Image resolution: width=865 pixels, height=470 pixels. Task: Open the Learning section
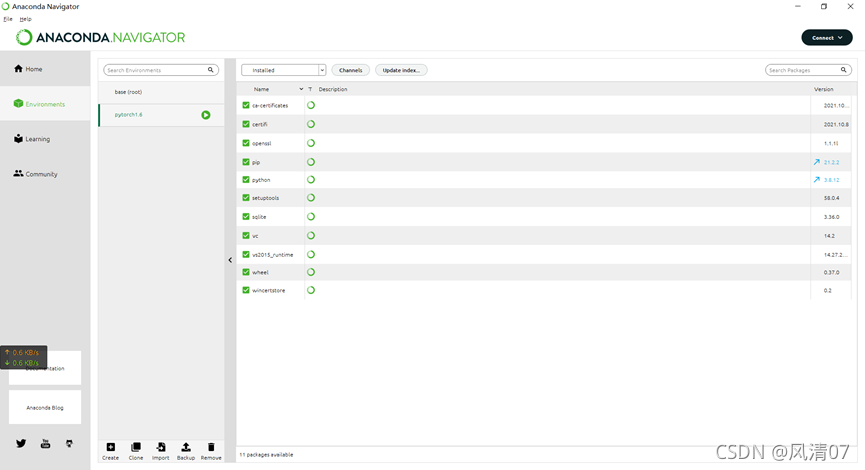pyautogui.click(x=32, y=139)
